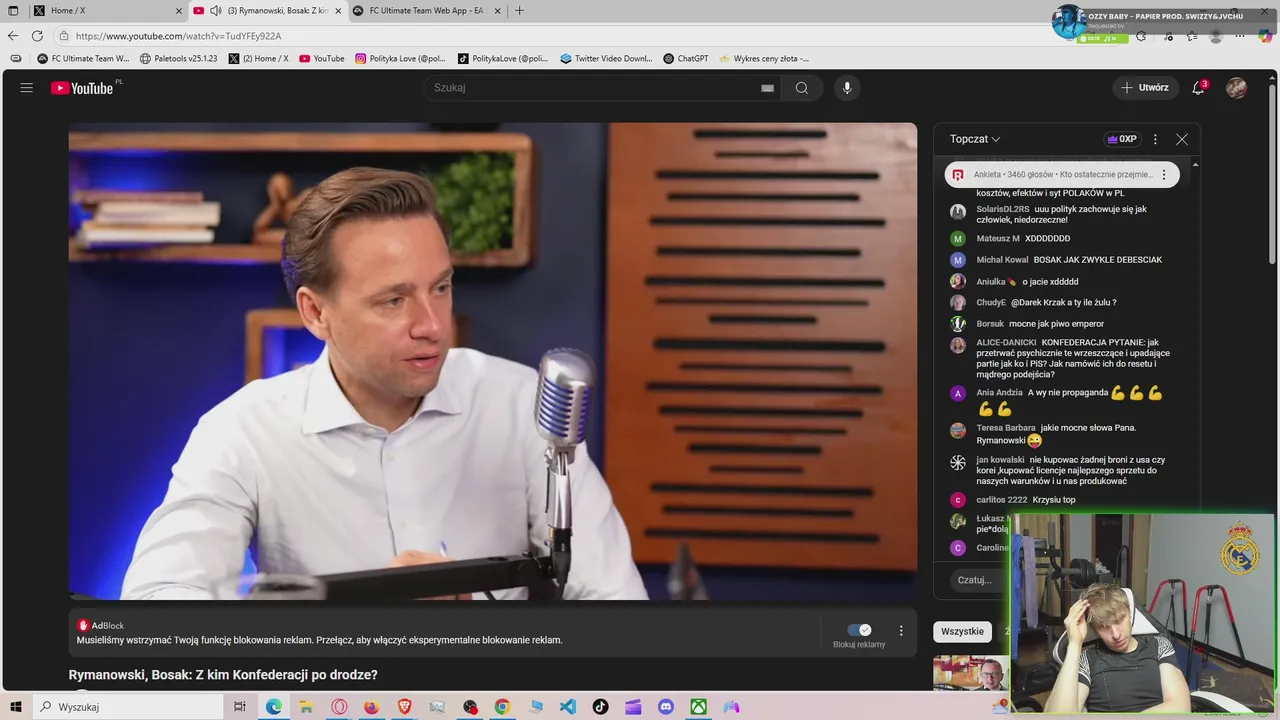Image resolution: width=1280 pixels, height=720 pixels.
Task: Close the Home / X tab
Action: (180, 11)
